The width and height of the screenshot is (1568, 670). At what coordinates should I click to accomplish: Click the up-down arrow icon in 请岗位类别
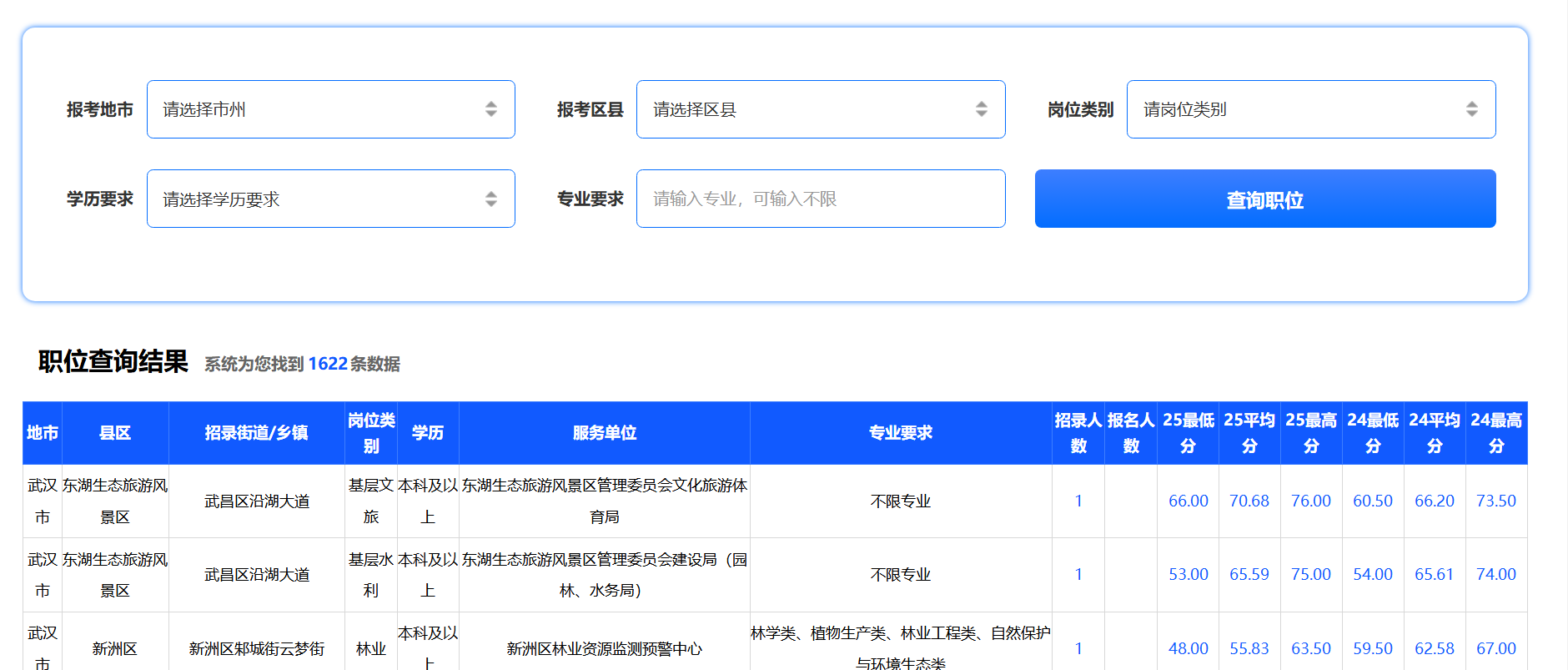pos(1472,109)
